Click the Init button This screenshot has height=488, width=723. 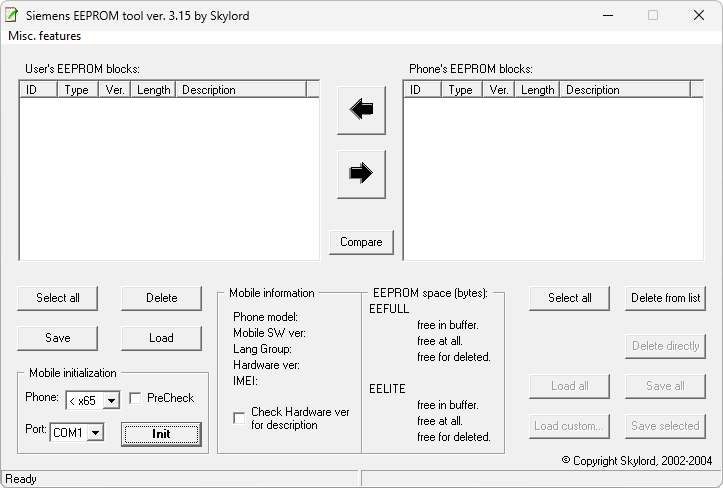pyautogui.click(x=161, y=434)
